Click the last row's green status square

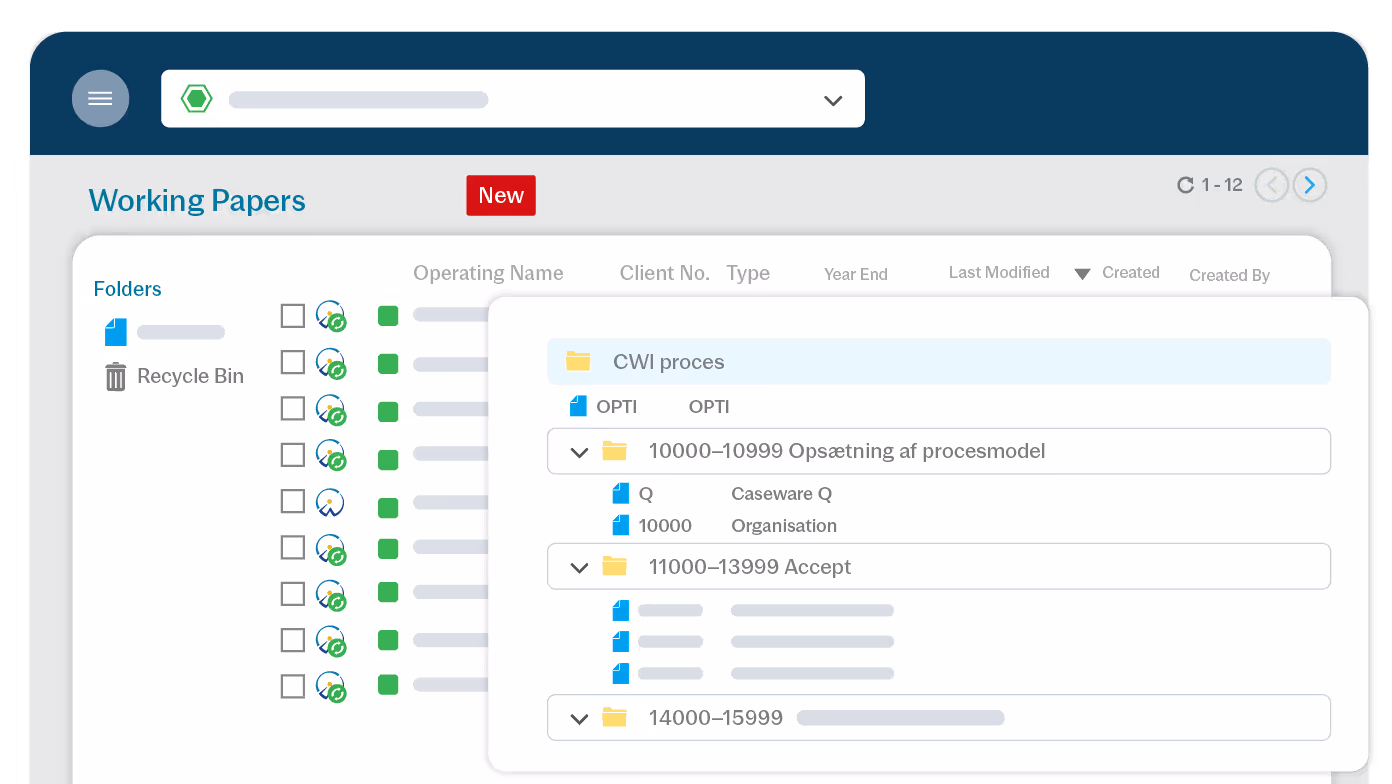(x=388, y=685)
